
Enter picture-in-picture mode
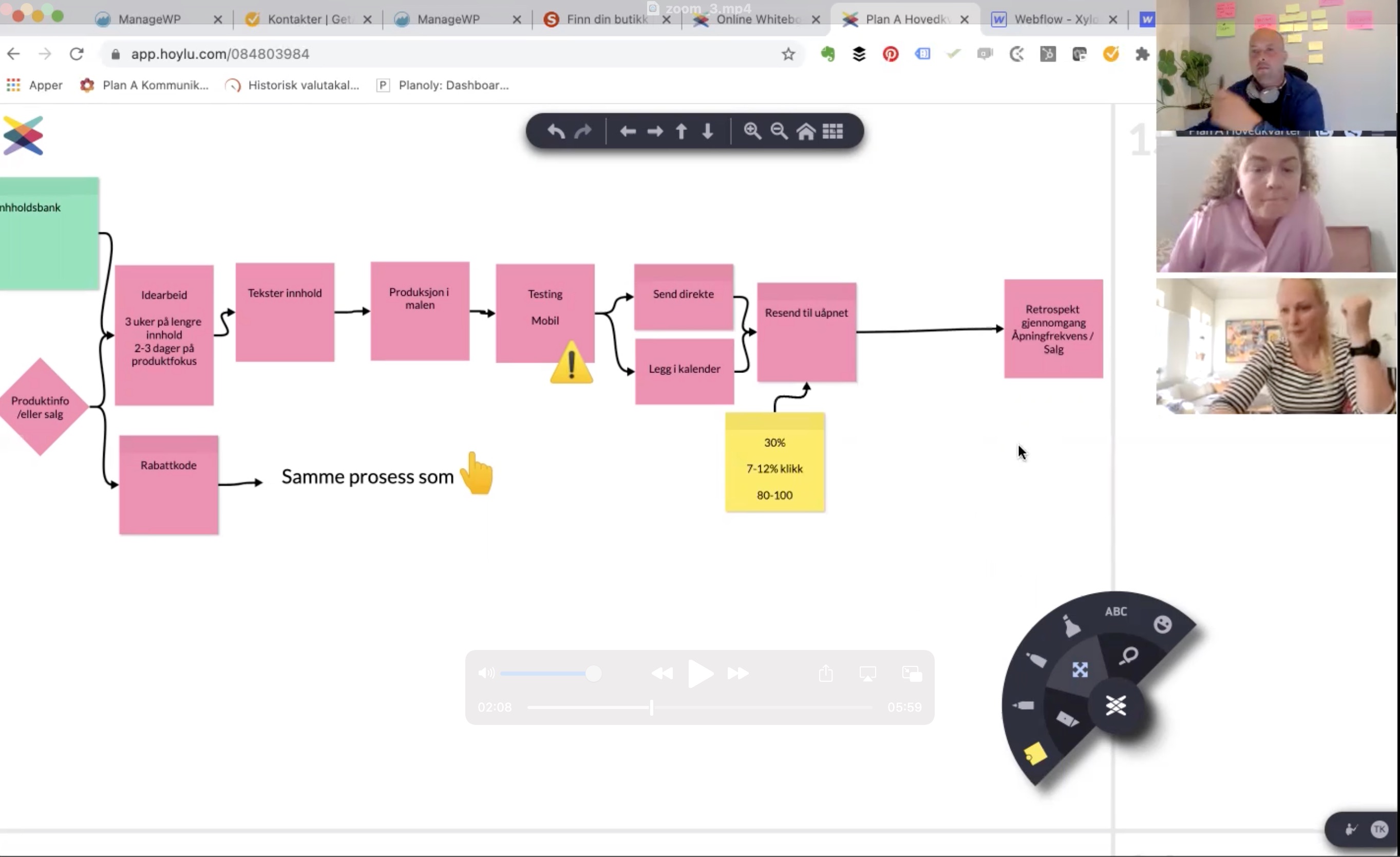click(912, 674)
